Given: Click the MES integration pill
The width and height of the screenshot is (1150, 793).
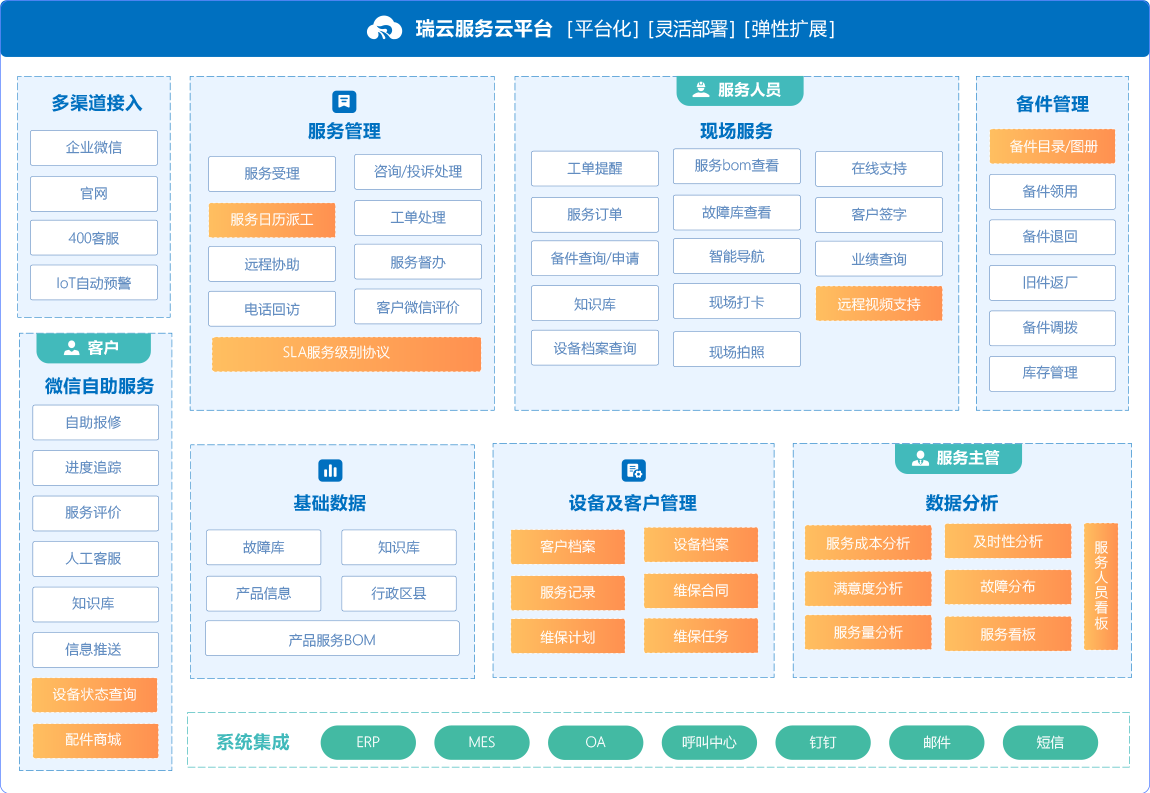Looking at the screenshot, I should click(482, 742).
